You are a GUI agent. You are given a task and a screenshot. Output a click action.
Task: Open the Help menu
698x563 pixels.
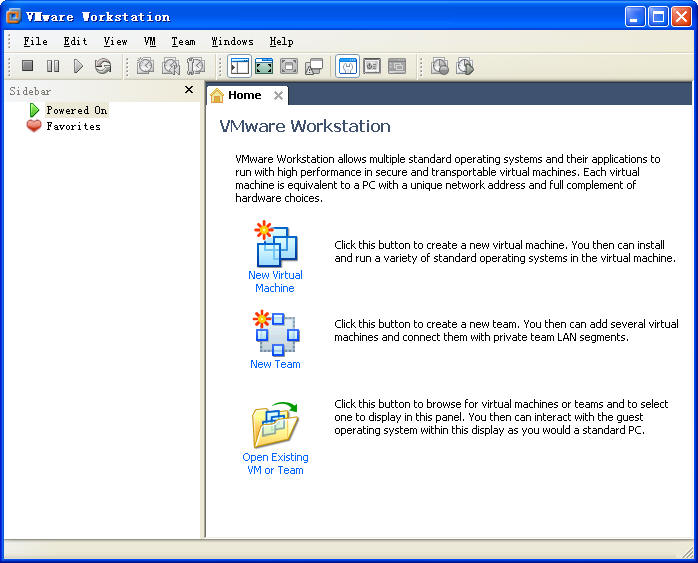pyautogui.click(x=281, y=41)
